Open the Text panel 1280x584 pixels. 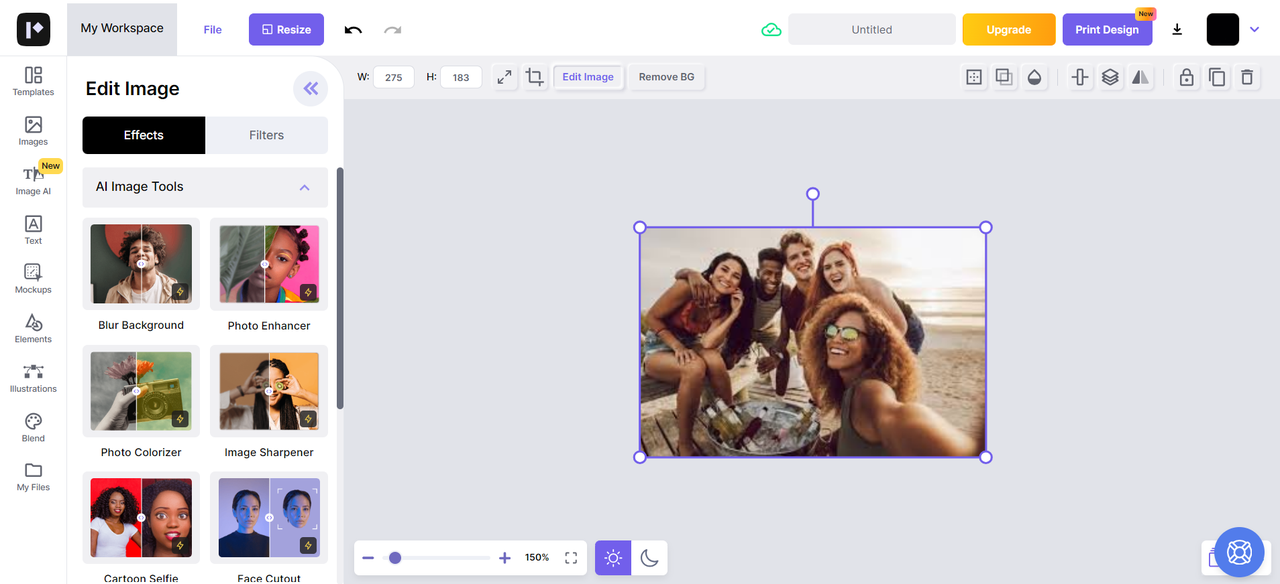pyautogui.click(x=33, y=230)
